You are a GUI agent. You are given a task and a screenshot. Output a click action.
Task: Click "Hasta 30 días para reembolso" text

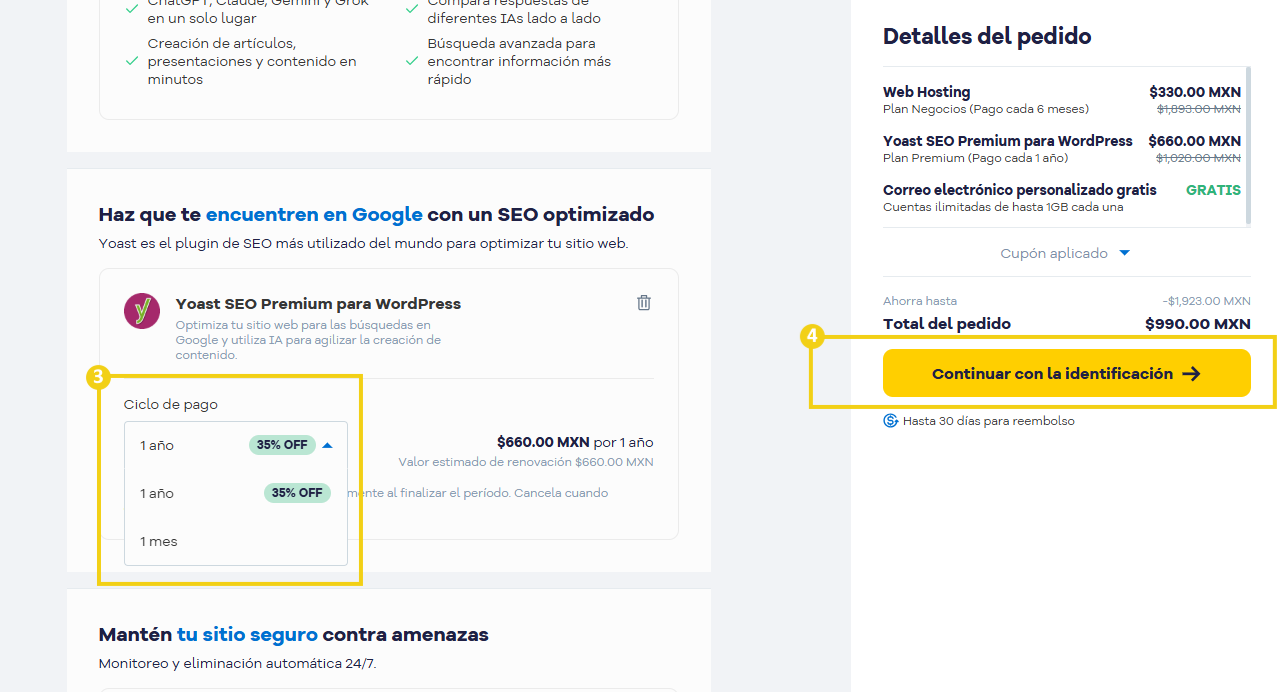click(988, 421)
